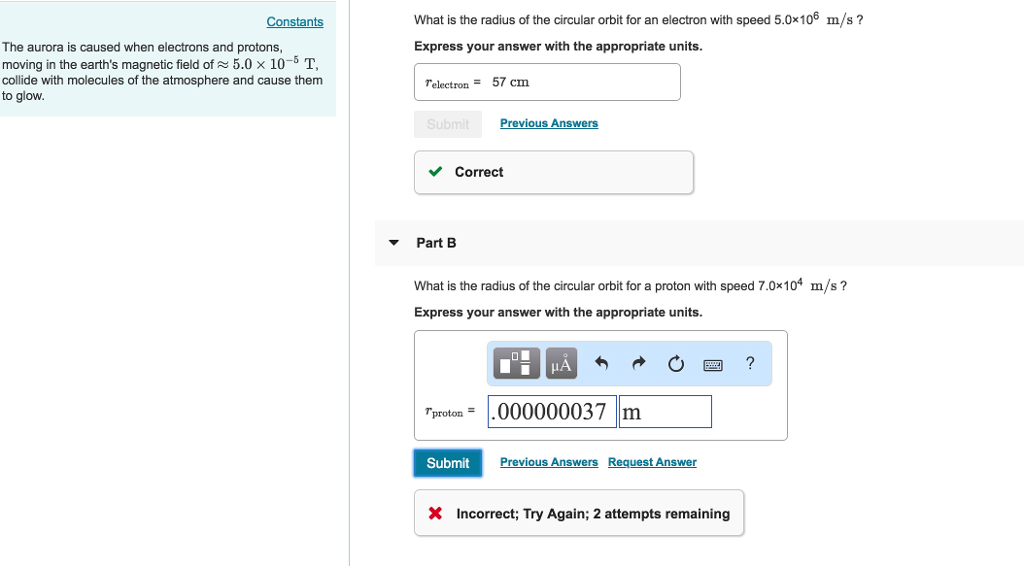1024x566 pixels.
Task: Open the Constants link
Action: (x=295, y=22)
